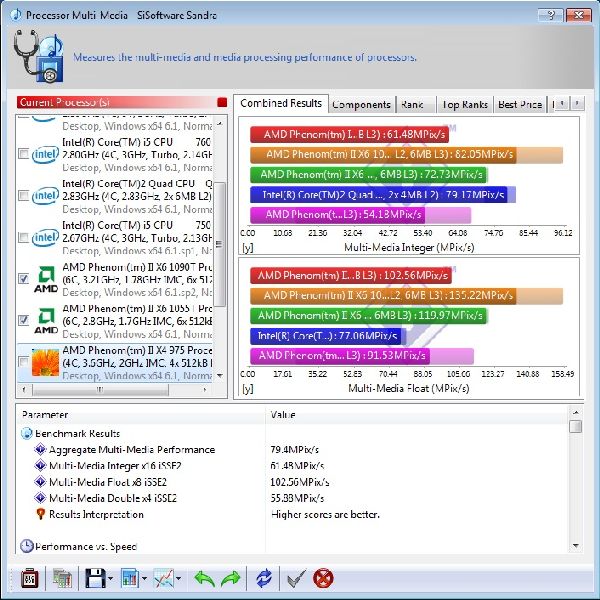This screenshot has height=600, width=600.
Task: Uncheck the AMD Phenom II X6 1090T processor
Action: coord(24,280)
